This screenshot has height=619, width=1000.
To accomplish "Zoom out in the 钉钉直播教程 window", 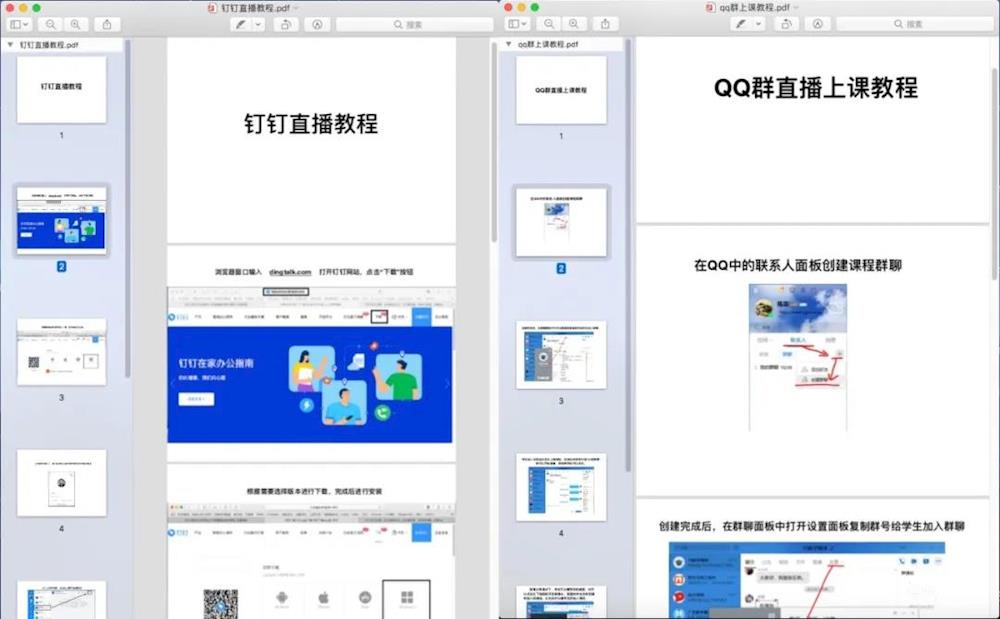I will [x=50, y=24].
